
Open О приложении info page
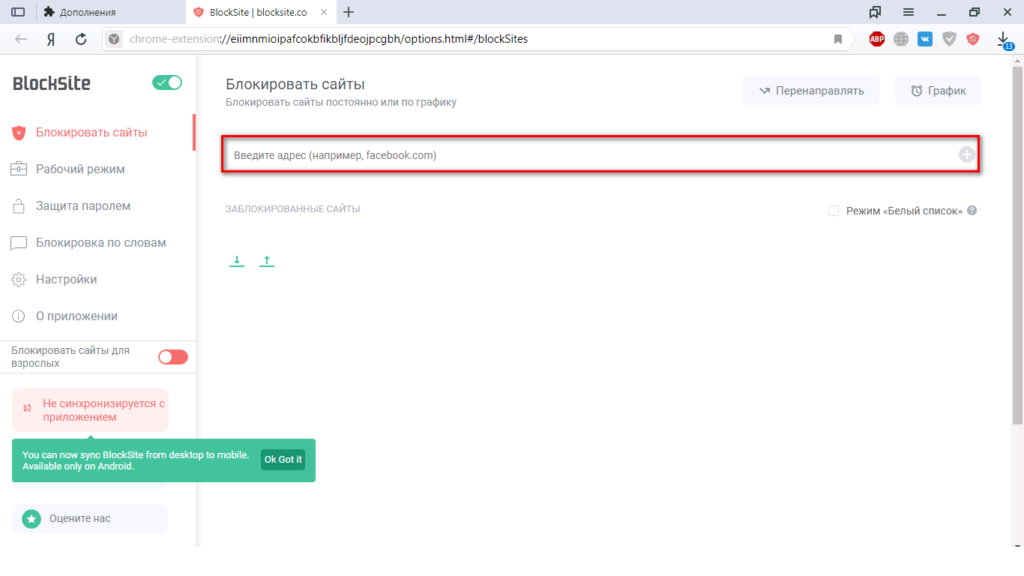click(x=76, y=316)
